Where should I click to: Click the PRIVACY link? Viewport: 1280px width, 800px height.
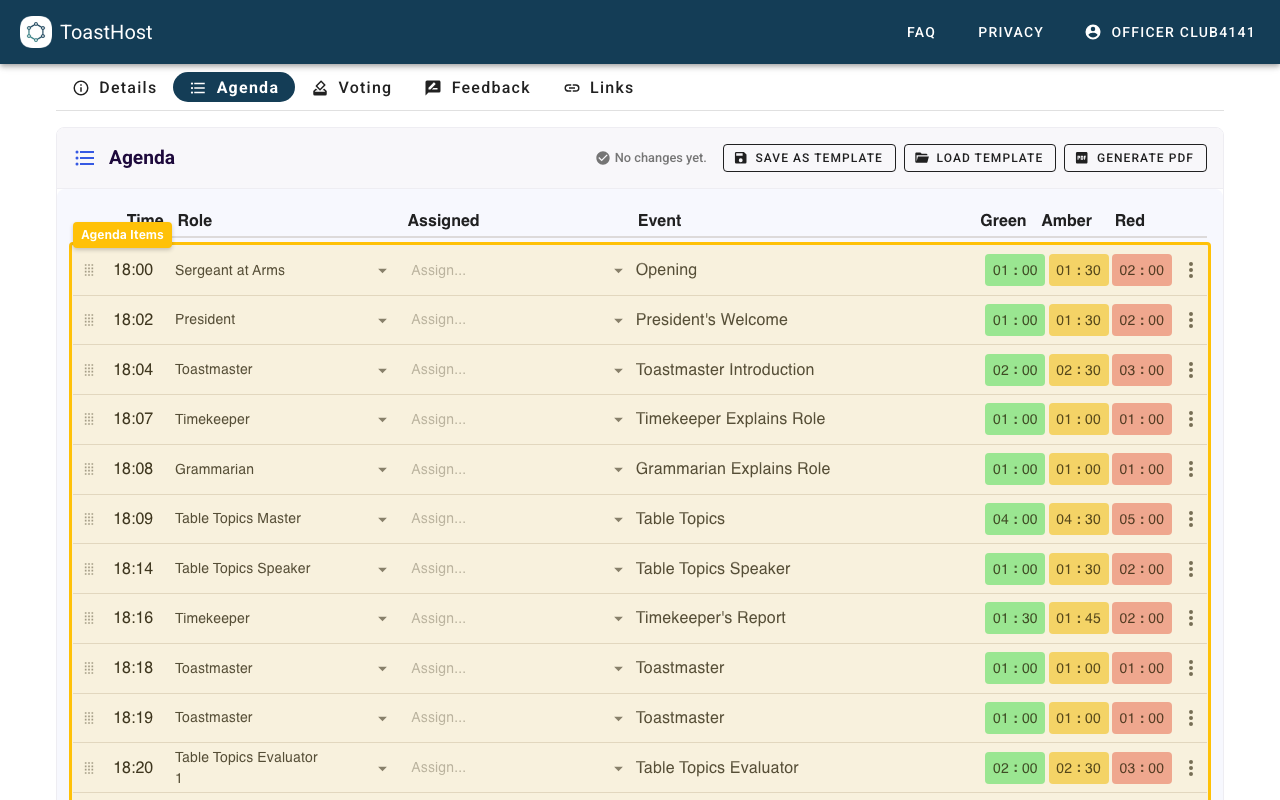1010,32
